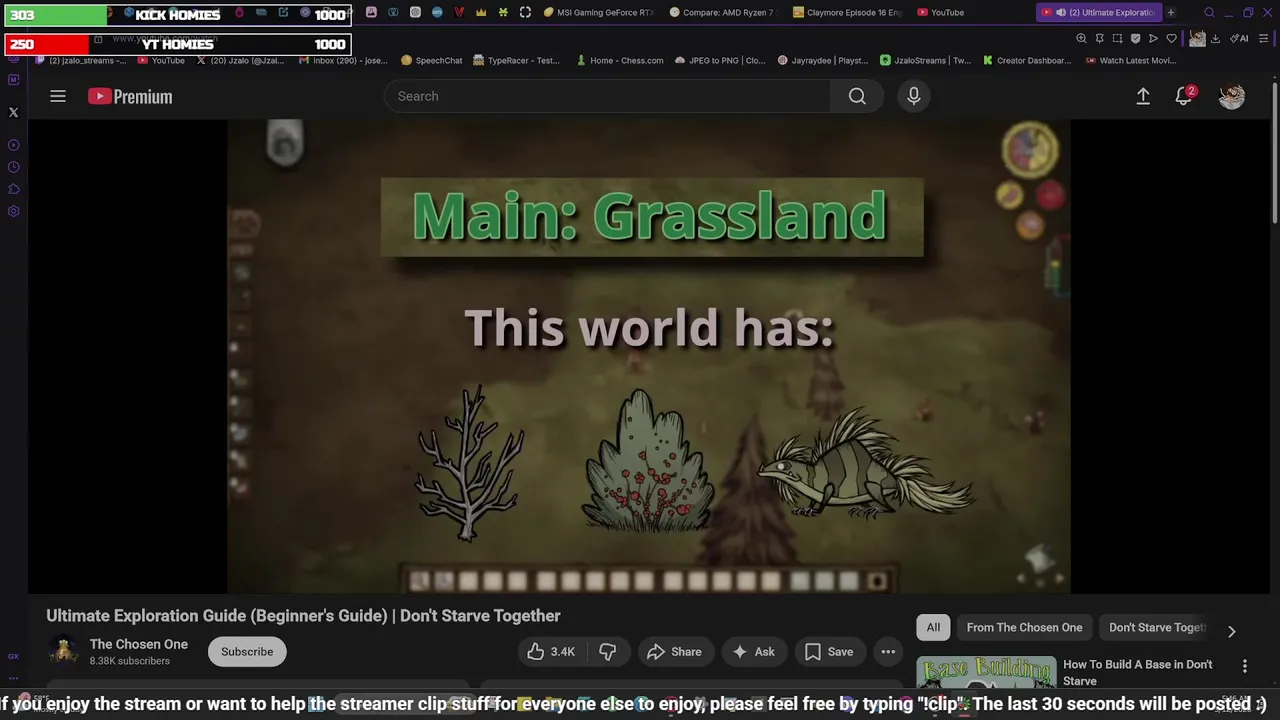The image size is (1280, 720).
Task: Start voice search with microphone icon
Action: click(x=913, y=96)
